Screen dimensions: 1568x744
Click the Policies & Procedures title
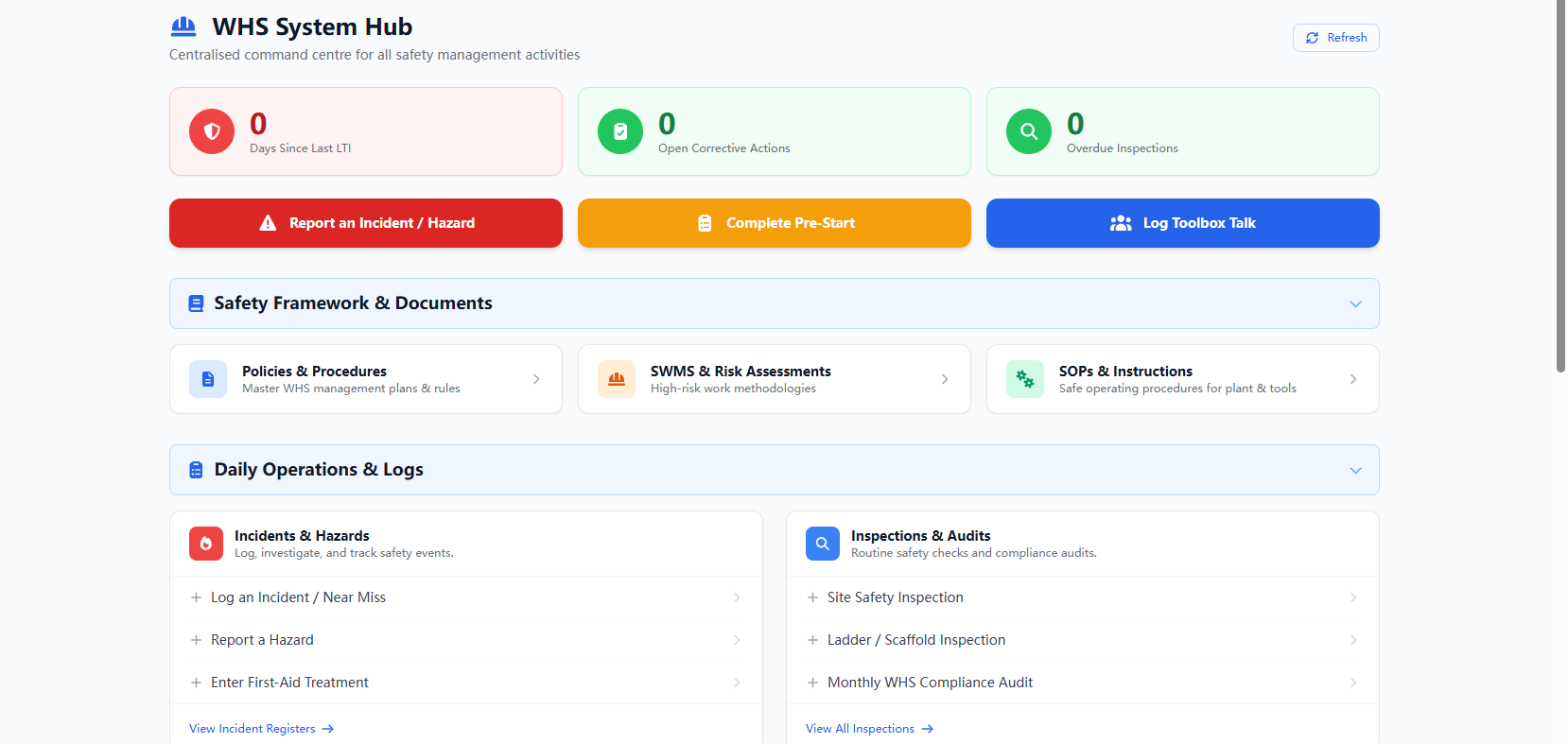point(314,372)
